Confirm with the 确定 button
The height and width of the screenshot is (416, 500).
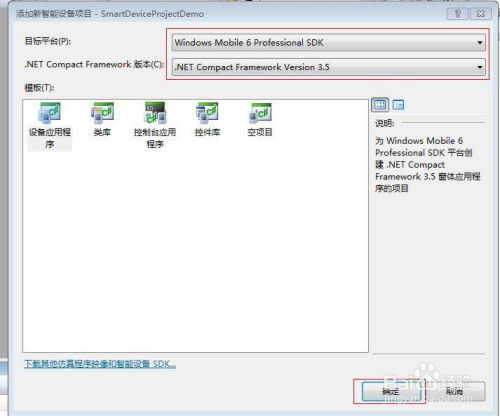(x=391, y=391)
